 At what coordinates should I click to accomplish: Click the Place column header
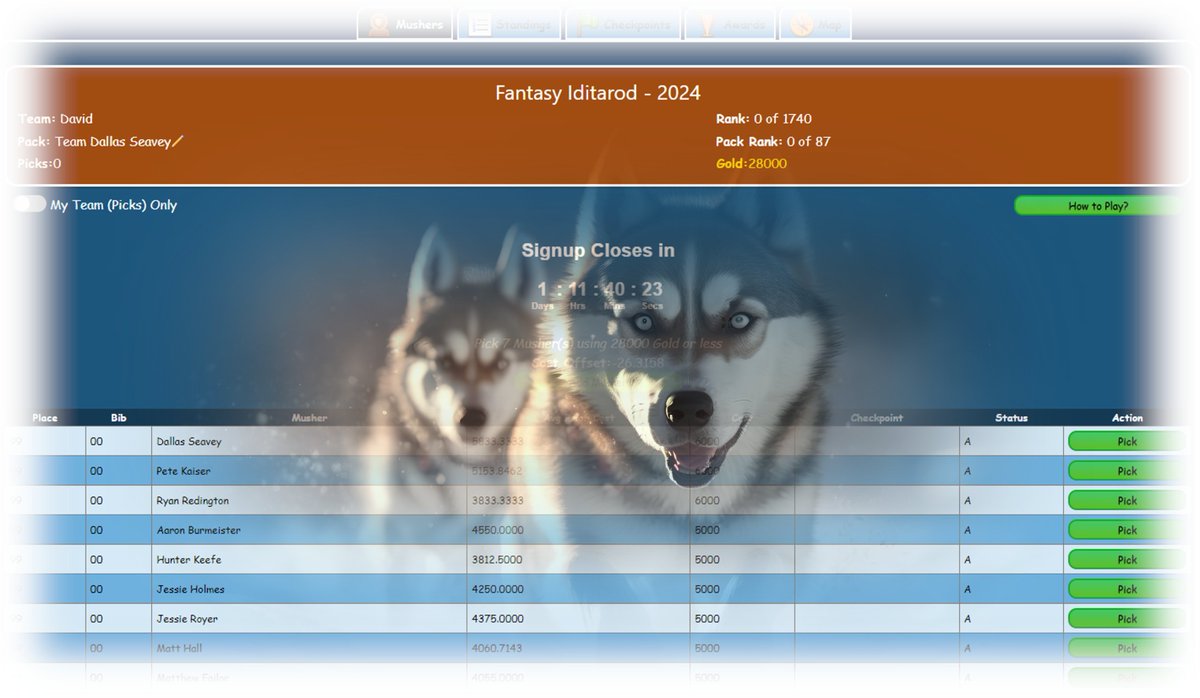pos(44,418)
